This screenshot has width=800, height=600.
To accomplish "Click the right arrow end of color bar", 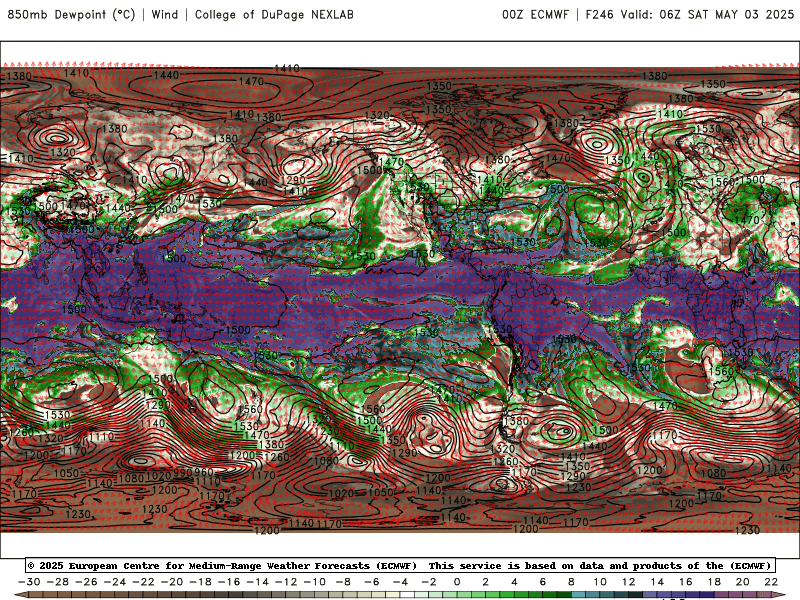I will tap(779, 595).
